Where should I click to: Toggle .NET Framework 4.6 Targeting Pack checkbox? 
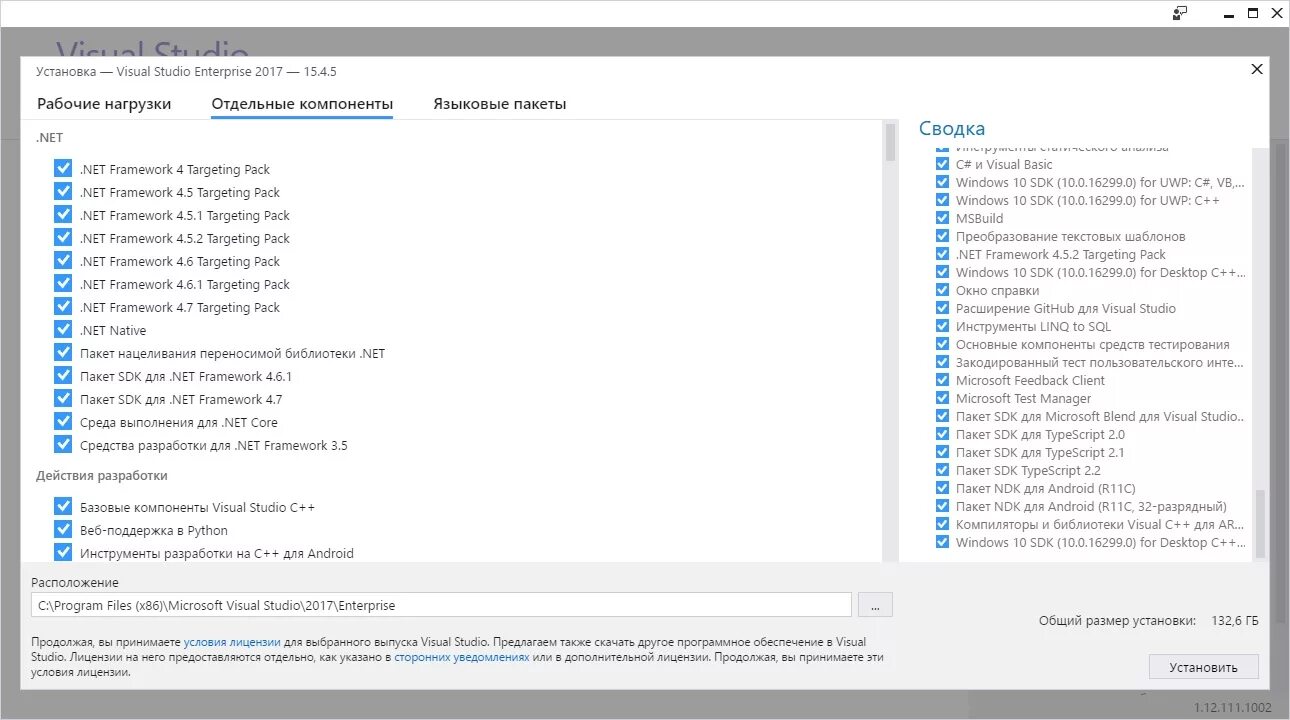[64, 261]
